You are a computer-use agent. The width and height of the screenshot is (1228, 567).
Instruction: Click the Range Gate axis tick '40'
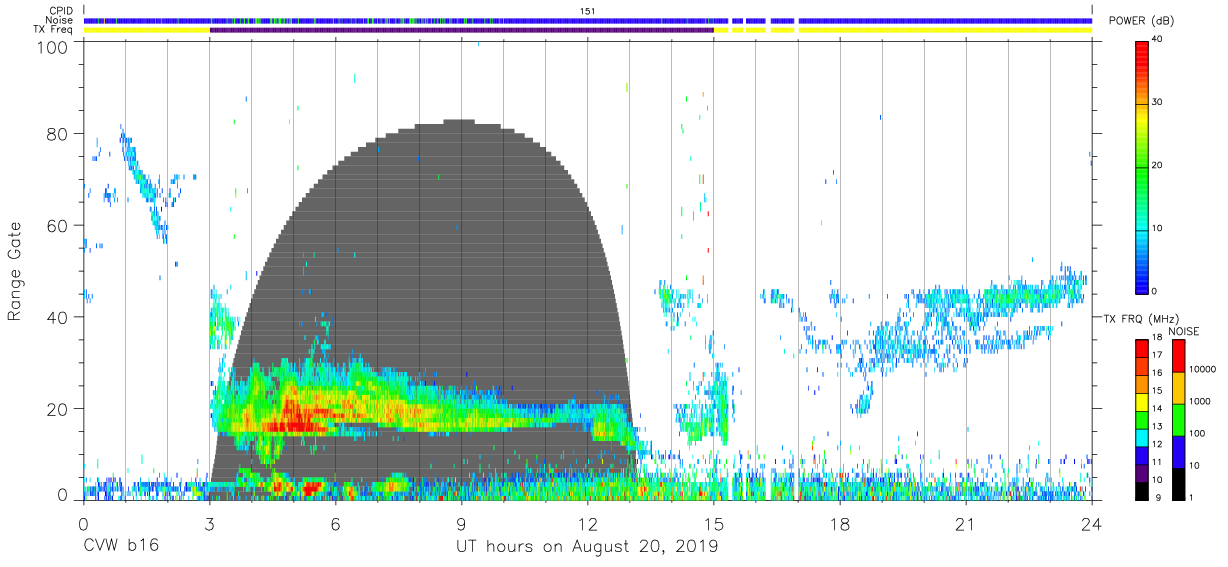point(57,317)
